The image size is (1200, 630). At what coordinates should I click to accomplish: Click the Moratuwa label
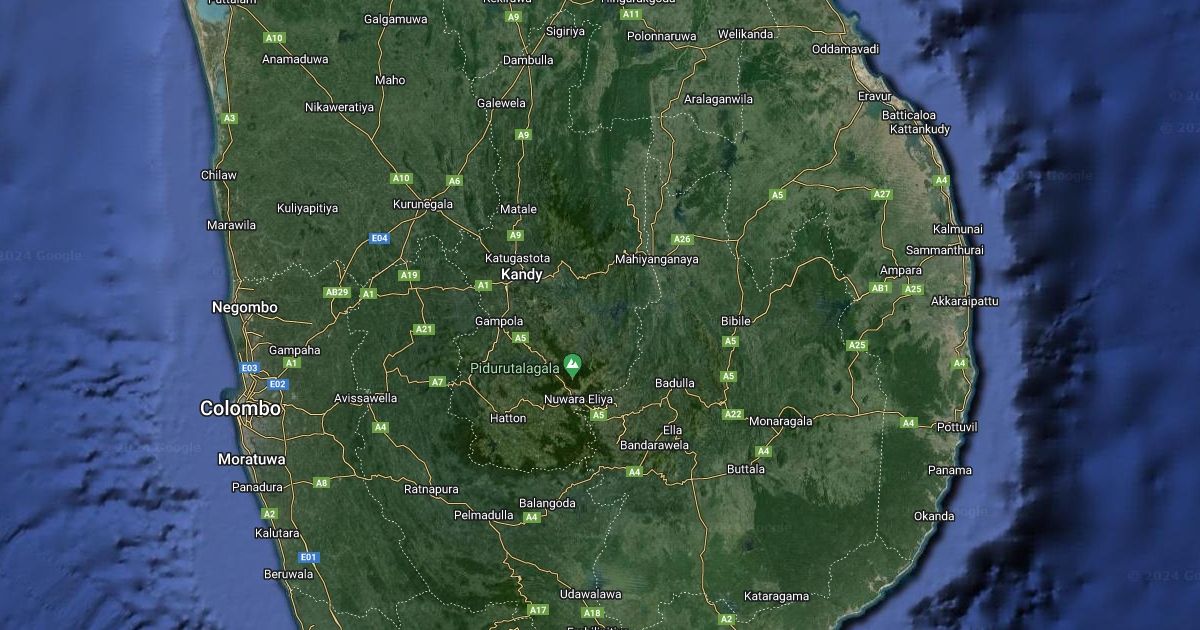tap(251, 459)
